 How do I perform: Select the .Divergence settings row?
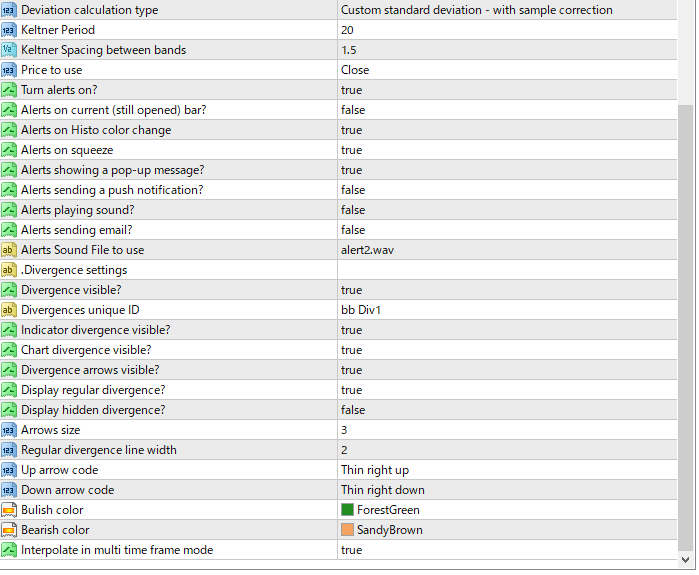tap(338, 270)
